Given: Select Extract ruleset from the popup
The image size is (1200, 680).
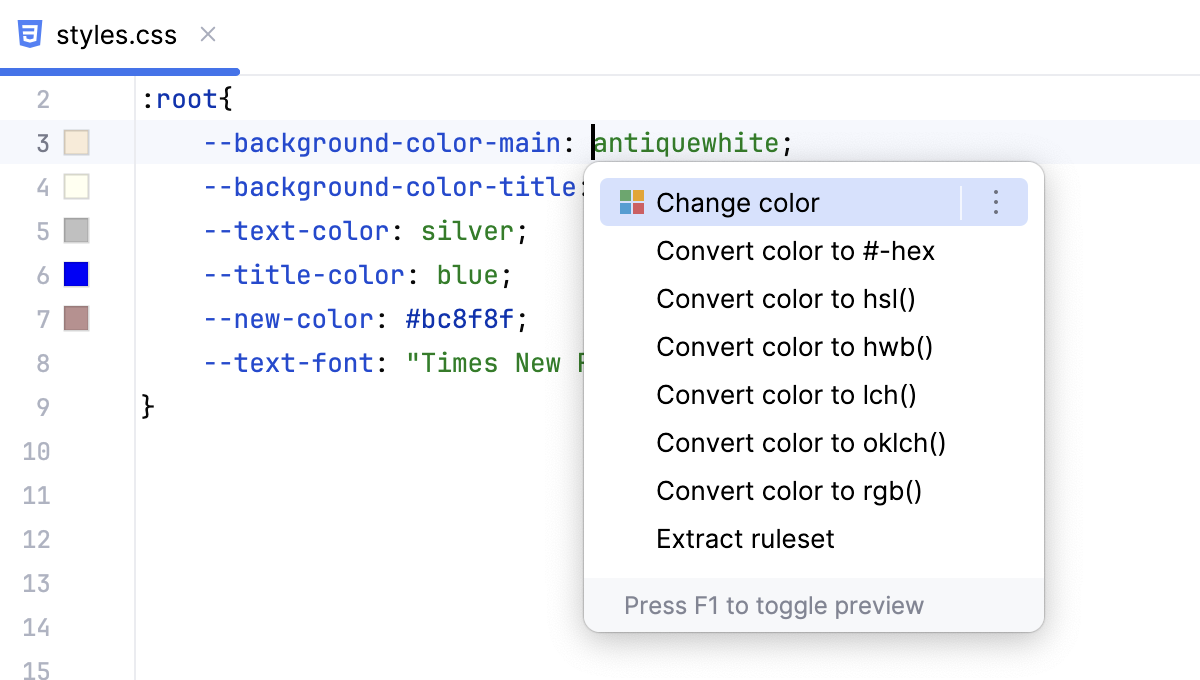Looking at the screenshot, I should [x=745, y=539].
